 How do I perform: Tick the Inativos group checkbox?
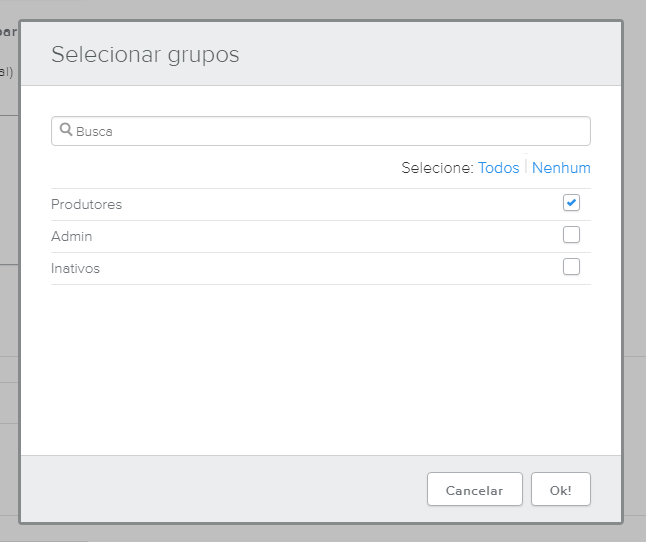[x=571, y=267]
